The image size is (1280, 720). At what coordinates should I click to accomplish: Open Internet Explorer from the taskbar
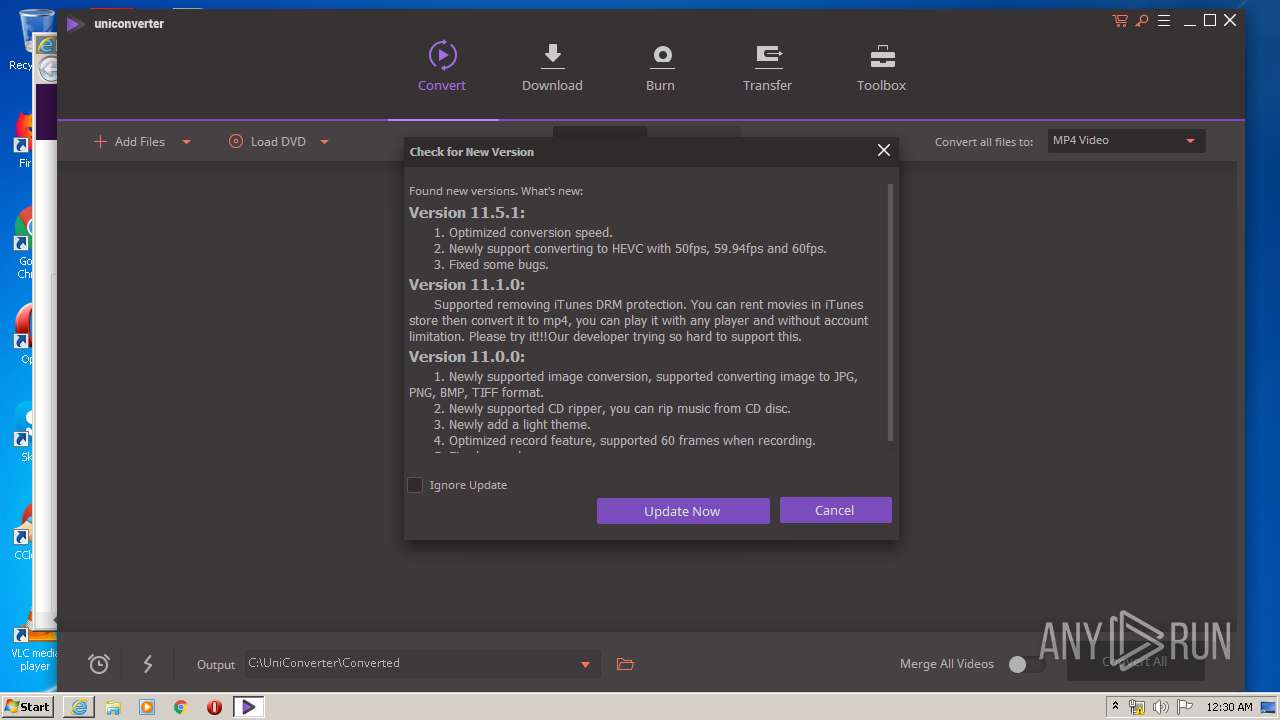click(79, 707)
